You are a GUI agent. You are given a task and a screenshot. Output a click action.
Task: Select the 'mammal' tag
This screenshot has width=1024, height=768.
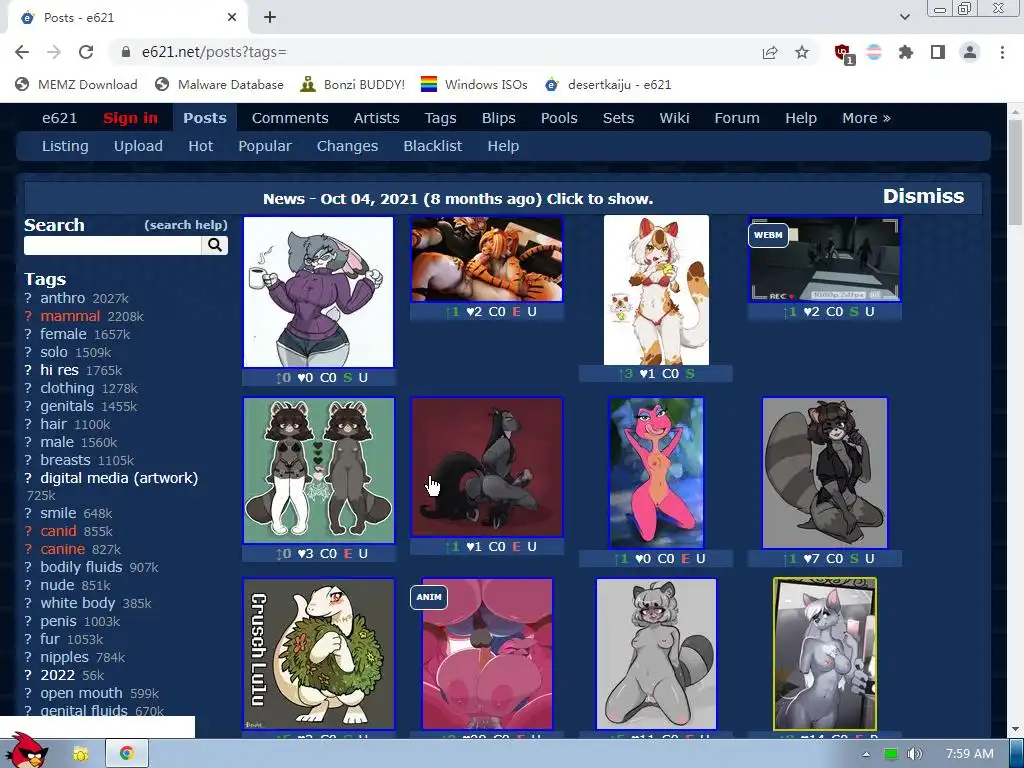point(70,316)
